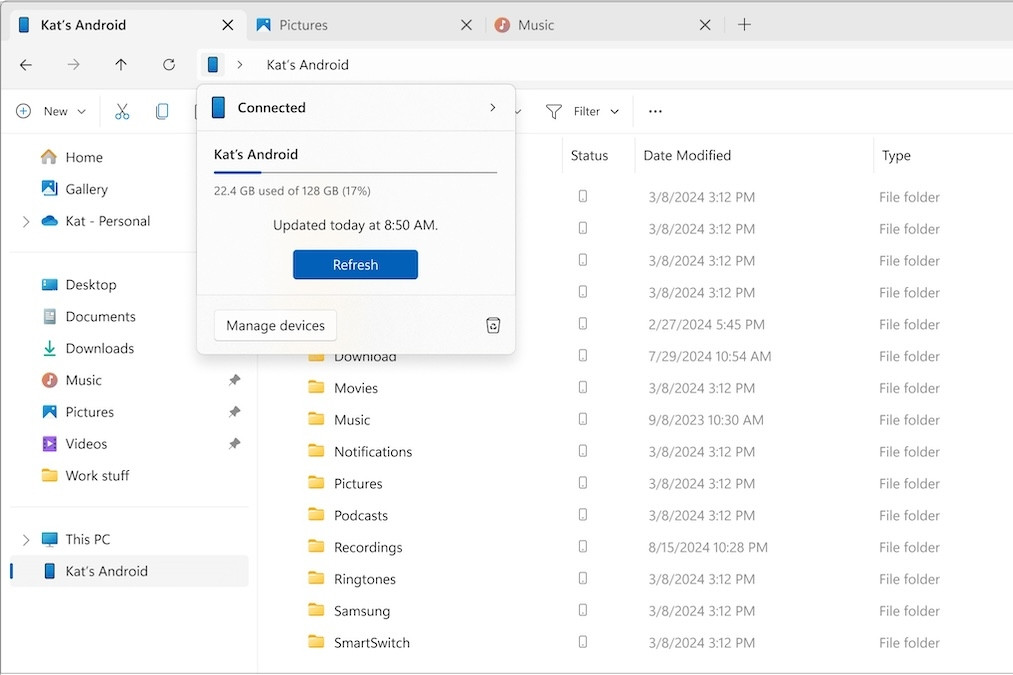Expand the Kat - Personal OneDrive node
Image resolution: width=1013 pixels, height=675 pixels.
(26, 222)
